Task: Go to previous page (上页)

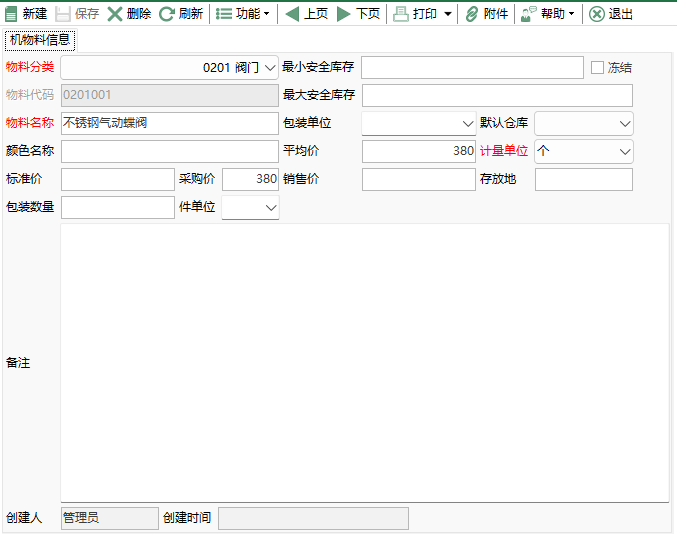Action: pyautogui.click(x=292, y=14)
